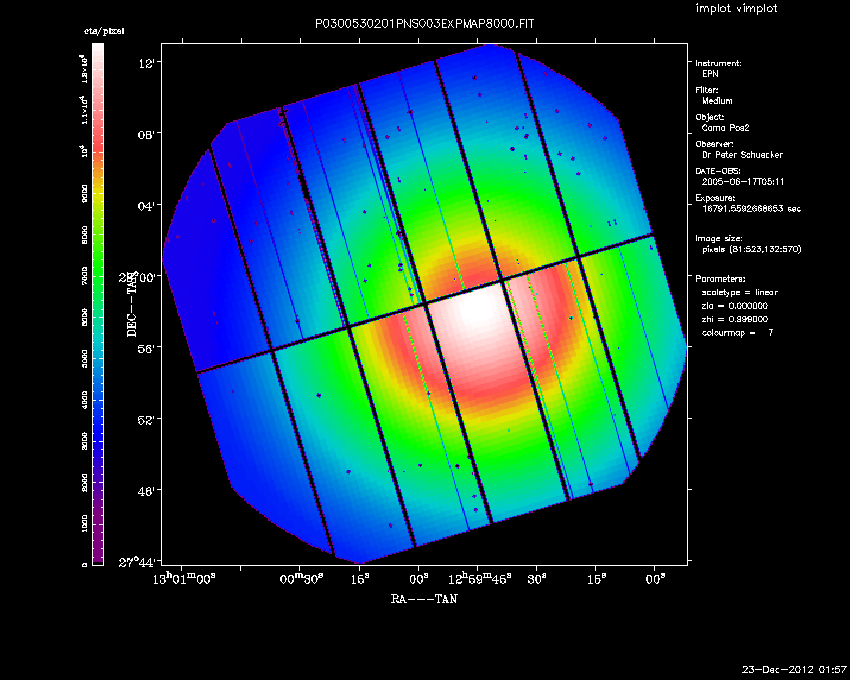Click the DEC--TAN axis label
The width and height of the screenshot is (850, 680).
pyautogui.click(x=133, y=305)
